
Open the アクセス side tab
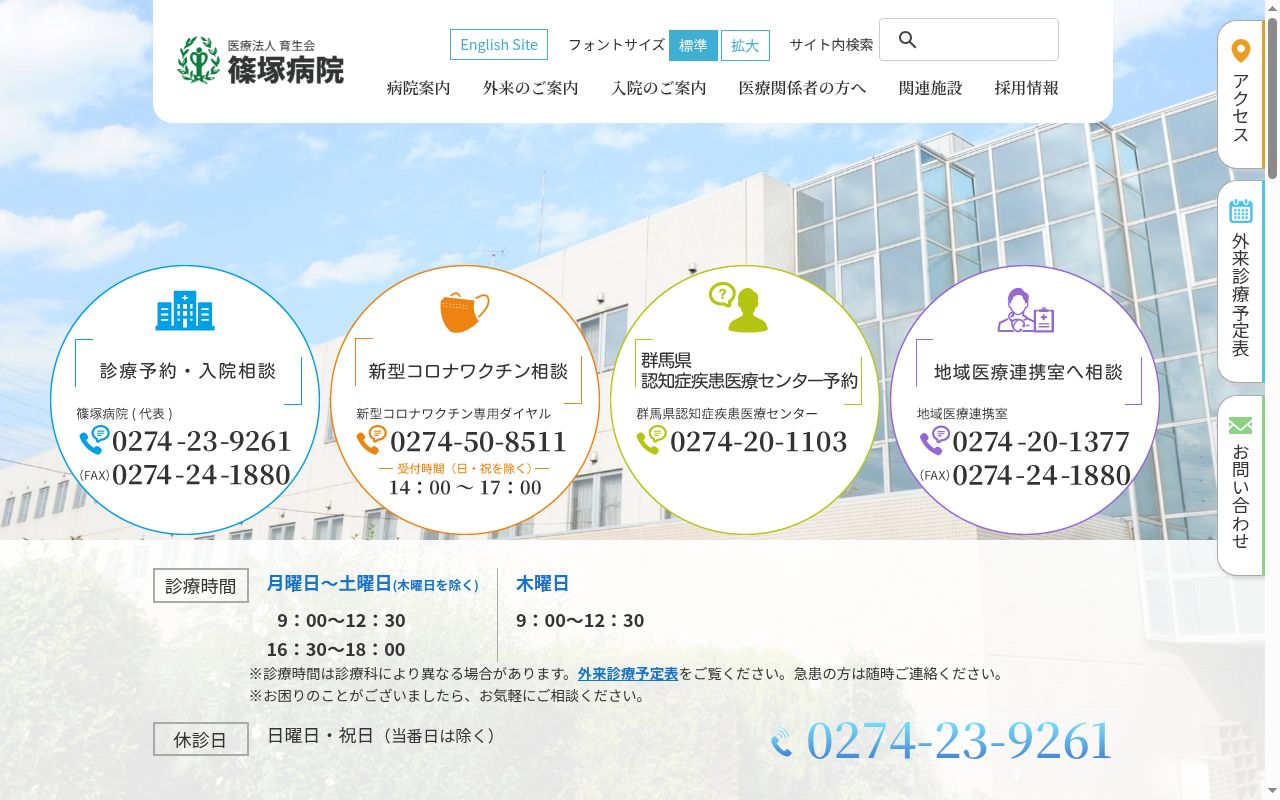pos(1240,94)
